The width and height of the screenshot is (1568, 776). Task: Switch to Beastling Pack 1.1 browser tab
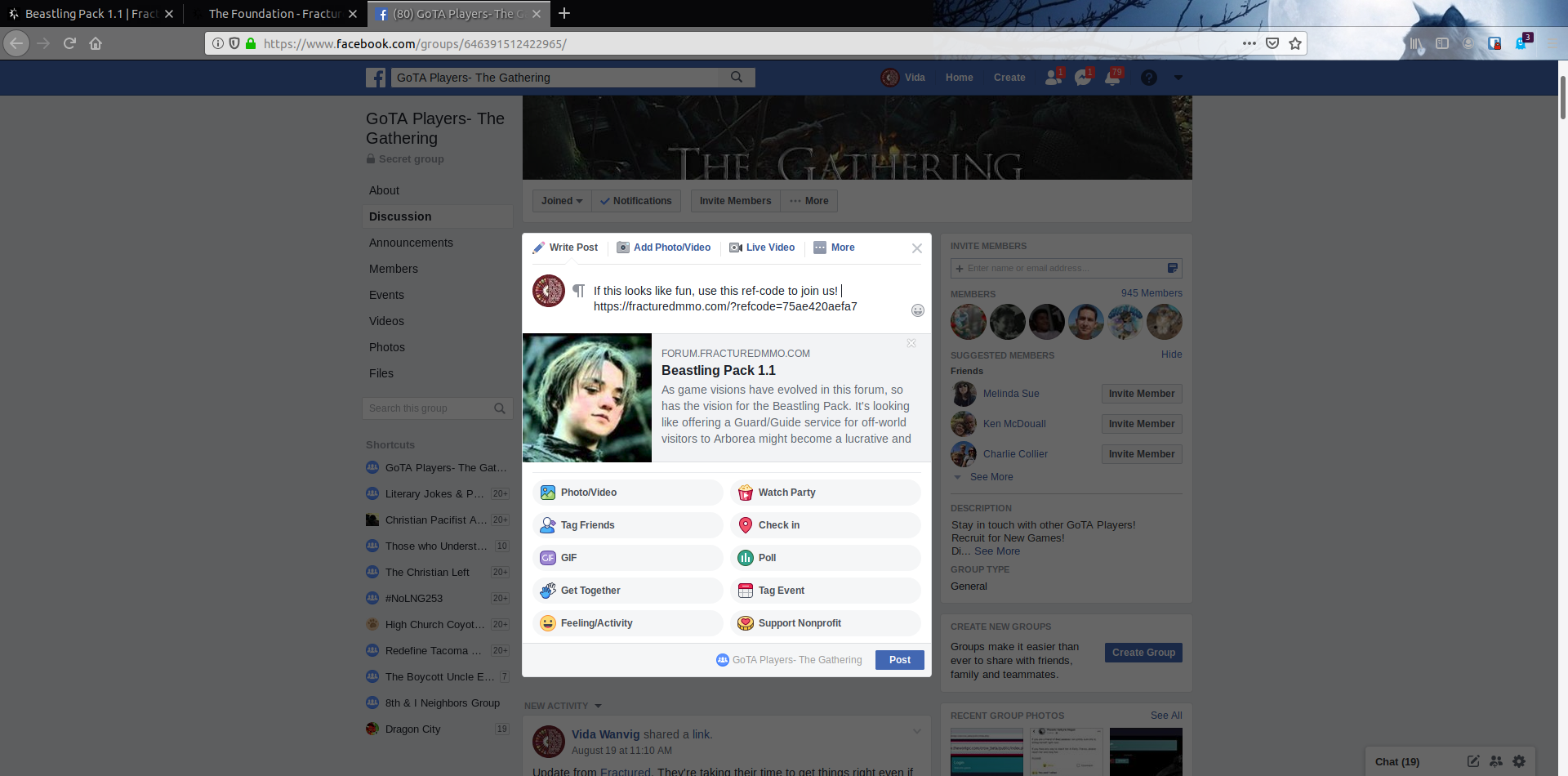coord(91,14)
